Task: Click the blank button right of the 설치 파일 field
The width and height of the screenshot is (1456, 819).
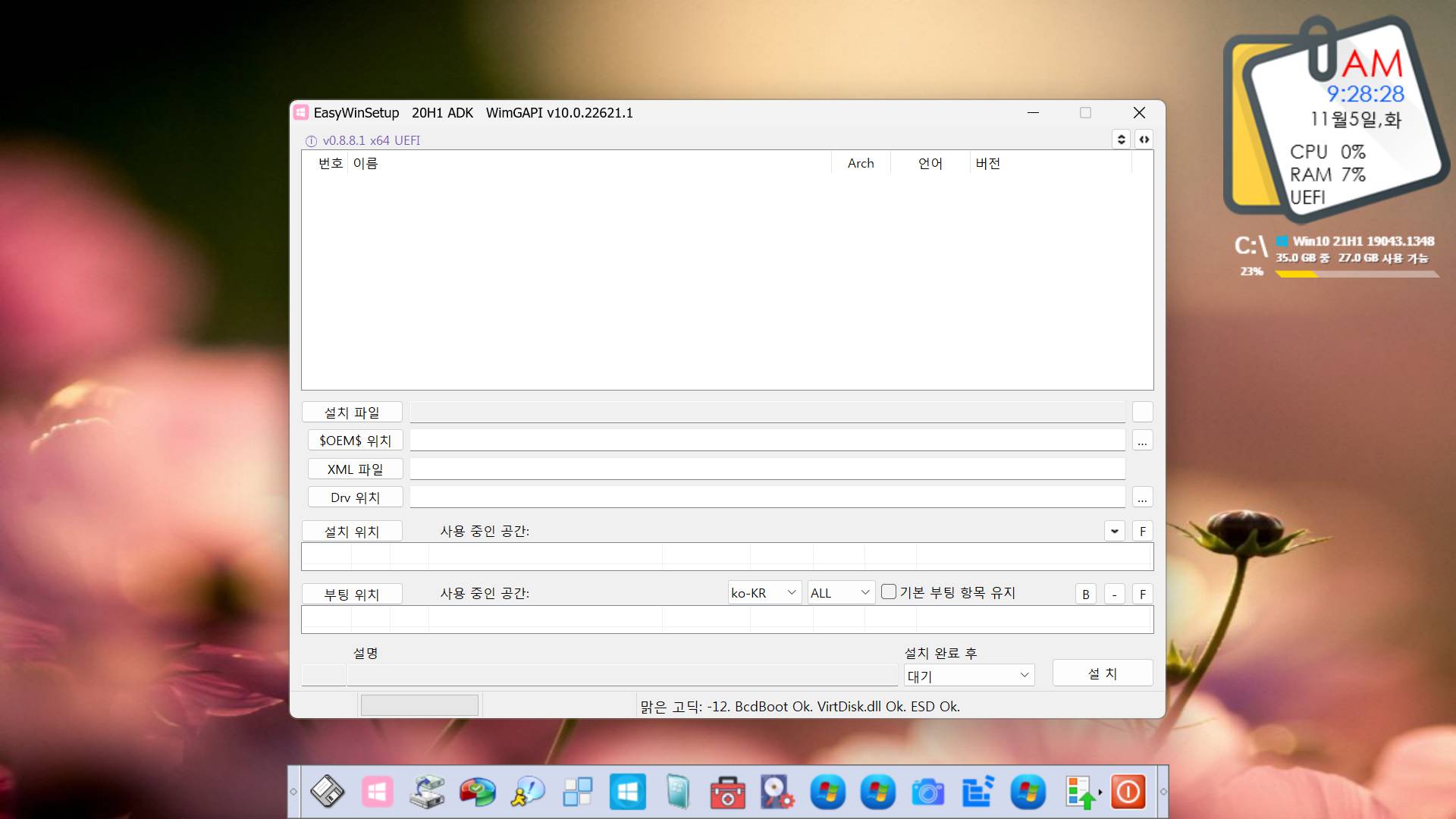Action: (x=1142, y=412)
